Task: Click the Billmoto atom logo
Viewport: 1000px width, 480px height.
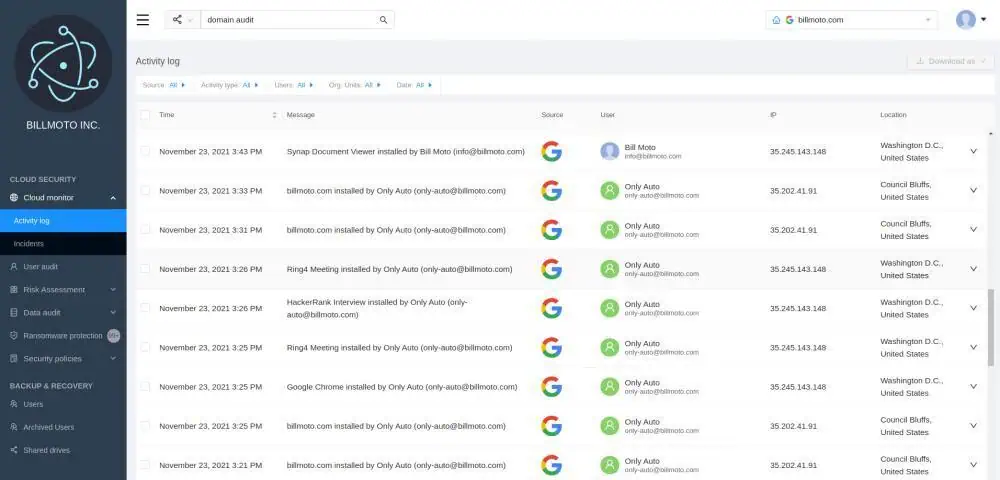Action: click(x=63, y=63)
